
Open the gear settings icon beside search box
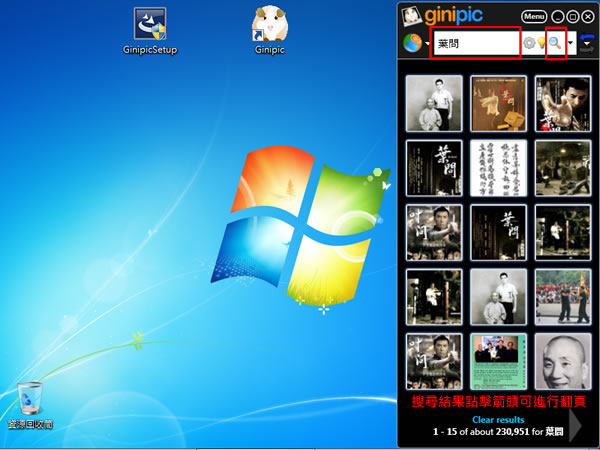pyautogui.click(x=529, y=43)
